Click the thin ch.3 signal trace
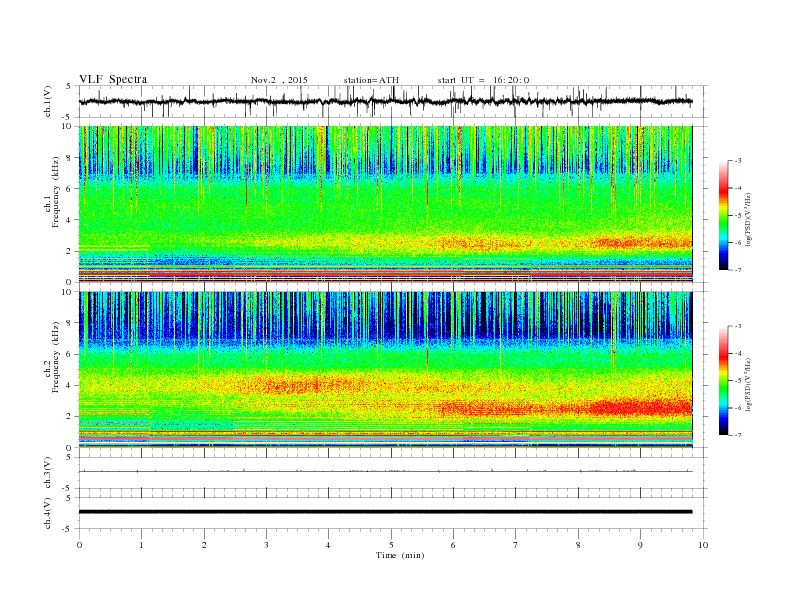792x612 pixels. tap(385, 471)
